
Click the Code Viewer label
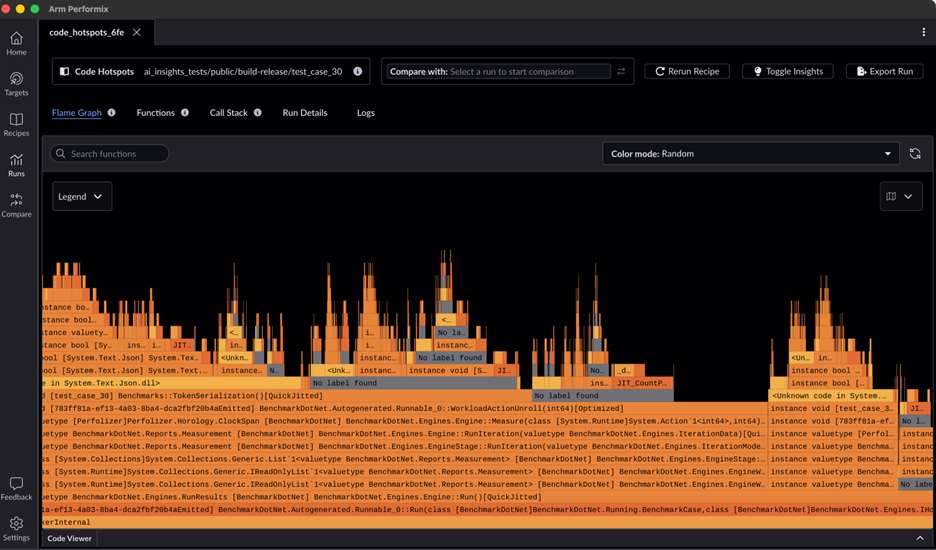[x=69, y=539]
